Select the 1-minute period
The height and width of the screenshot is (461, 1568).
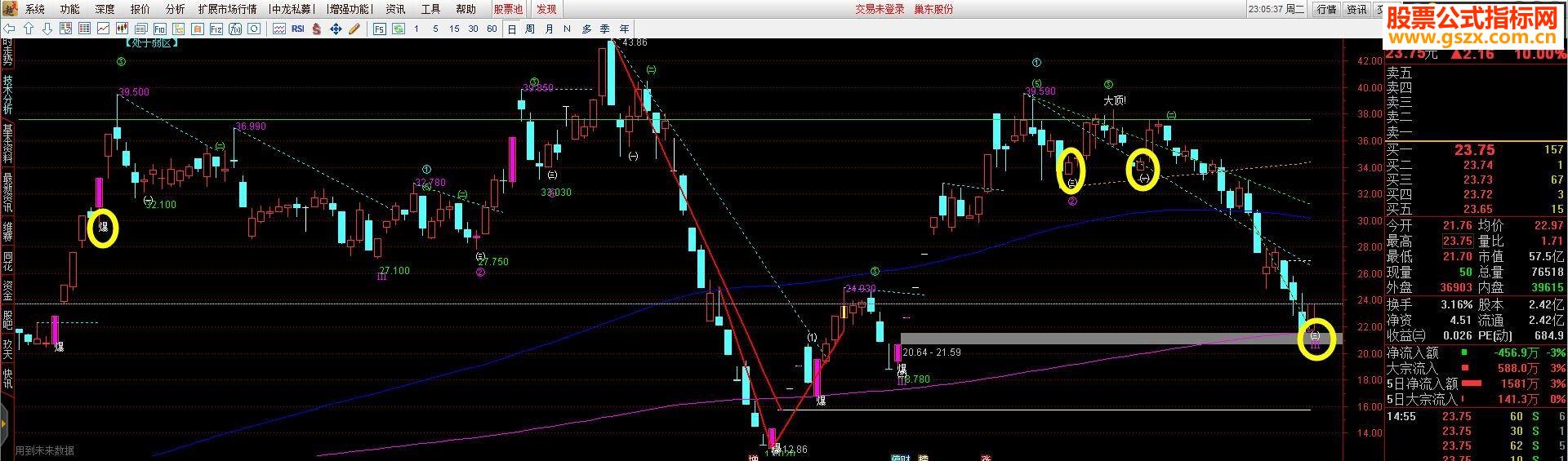(x=416, y=29)
